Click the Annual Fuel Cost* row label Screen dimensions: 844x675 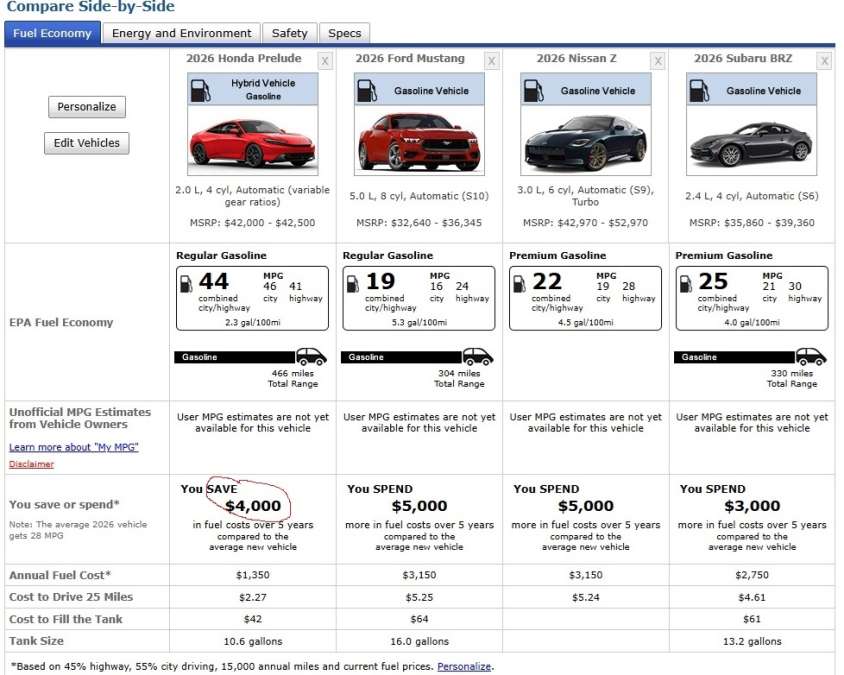[x=60, y=575]
